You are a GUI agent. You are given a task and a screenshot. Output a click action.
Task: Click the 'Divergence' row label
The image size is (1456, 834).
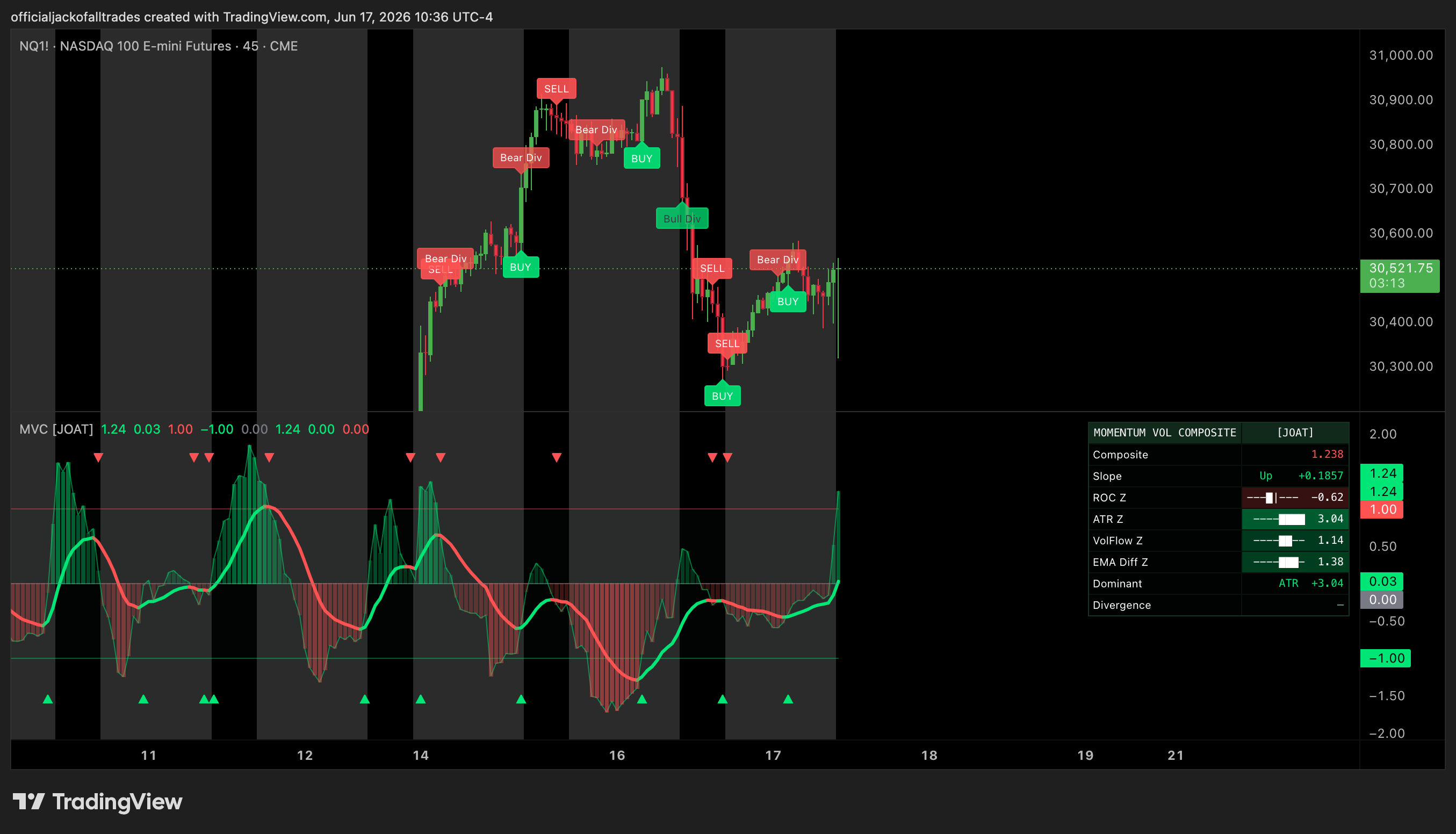[x=1122, y=605]
